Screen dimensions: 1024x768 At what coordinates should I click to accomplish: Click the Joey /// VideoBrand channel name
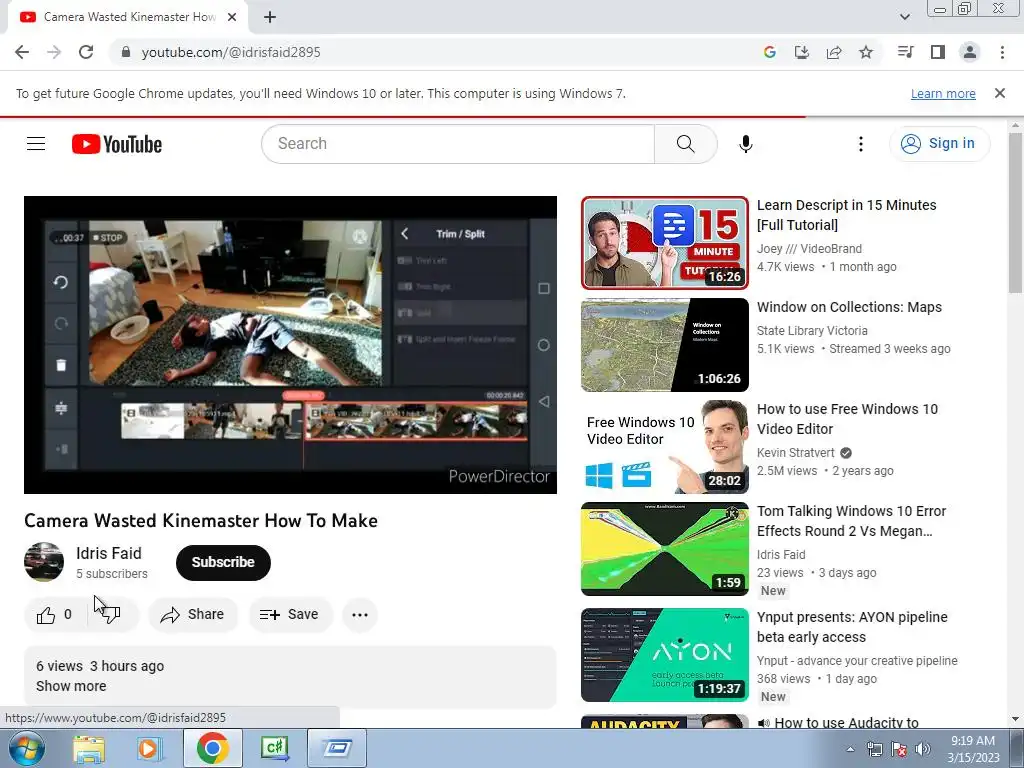click(x=809, y=249)
